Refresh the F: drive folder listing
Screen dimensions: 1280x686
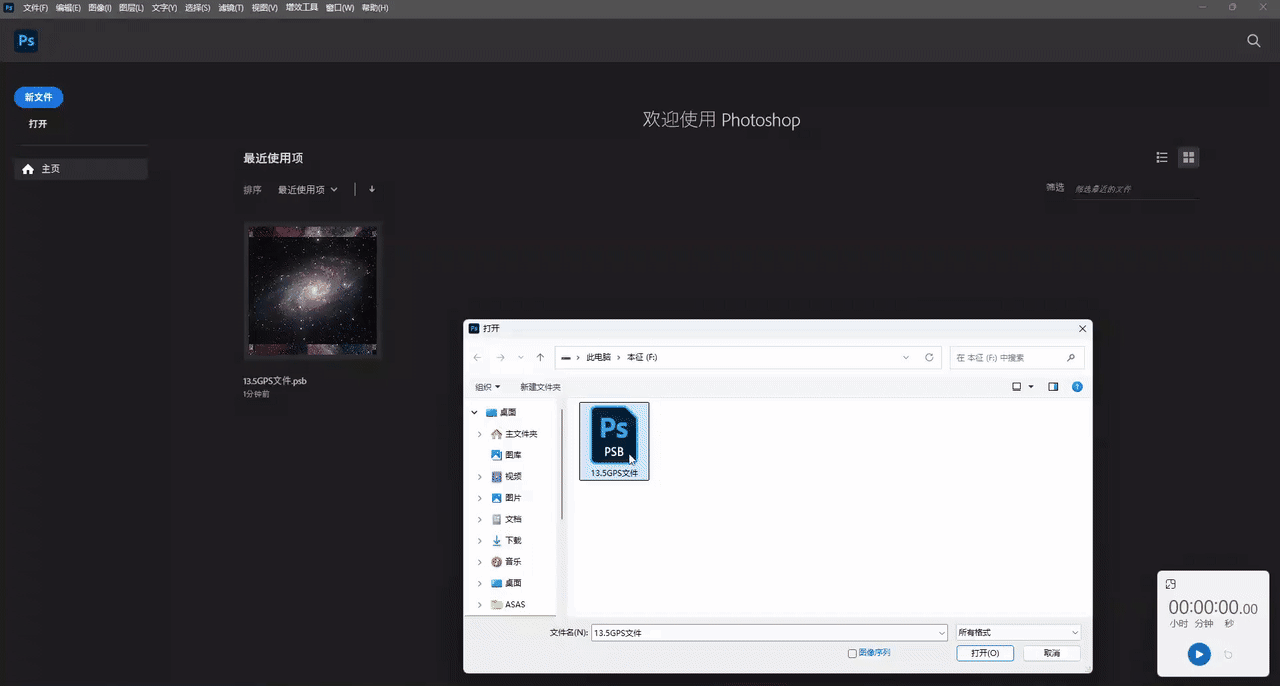point(929,357)
